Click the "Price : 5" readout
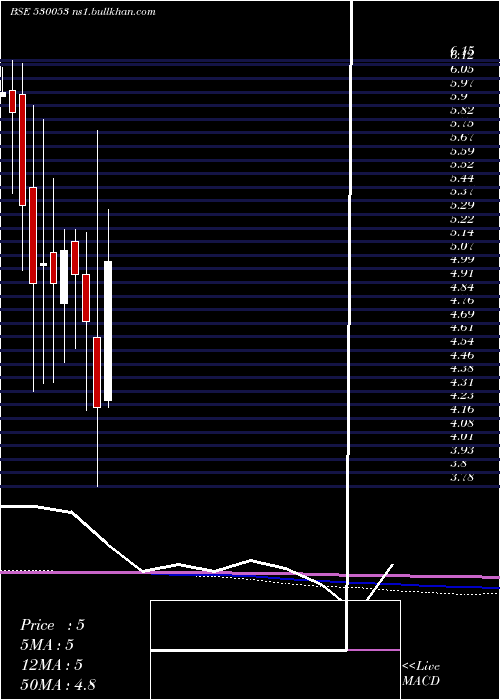This screenshot has height=700, width=500. (x=52, y=625)
